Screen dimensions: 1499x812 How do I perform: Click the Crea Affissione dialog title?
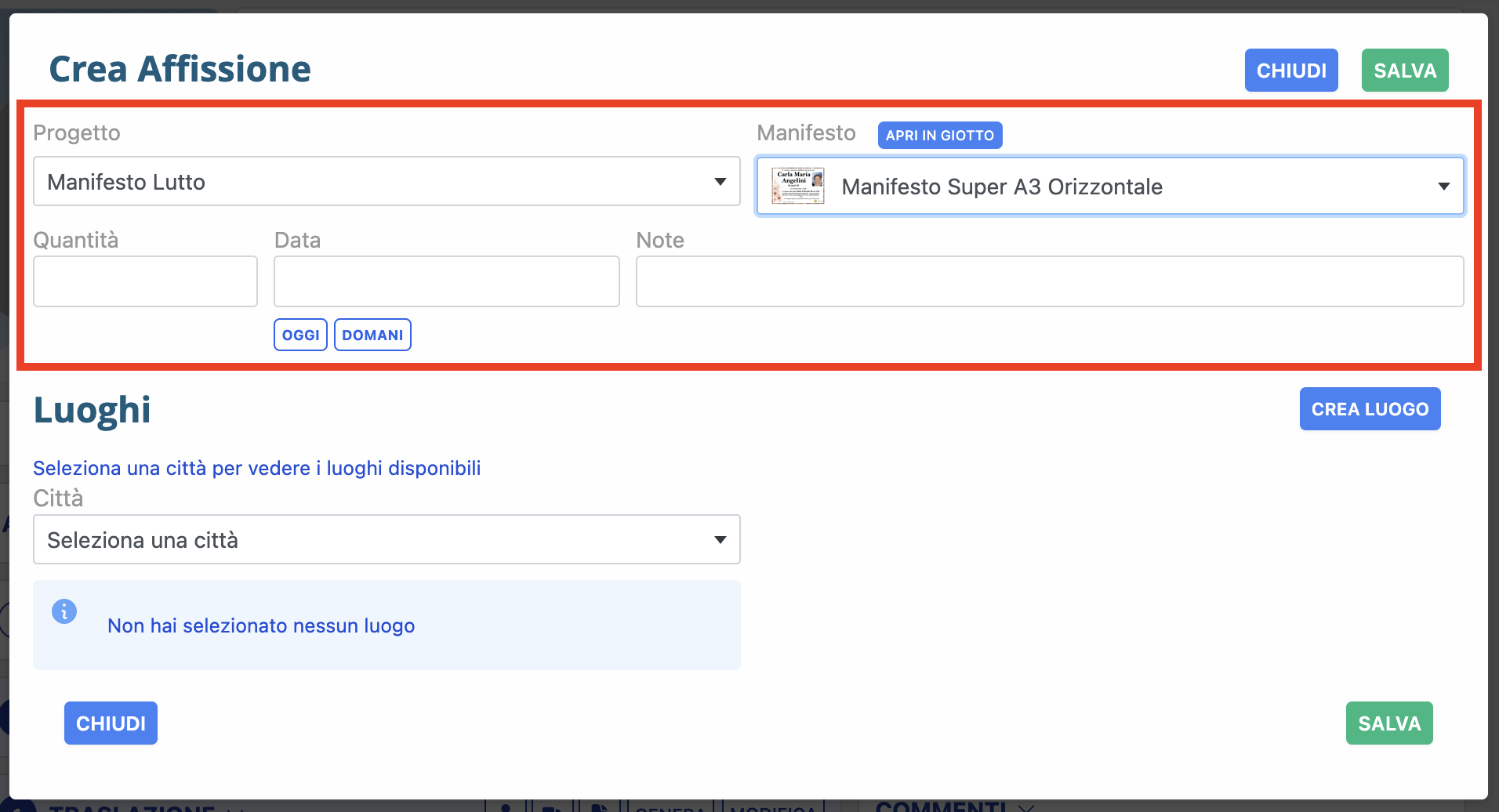coord(180,69)
